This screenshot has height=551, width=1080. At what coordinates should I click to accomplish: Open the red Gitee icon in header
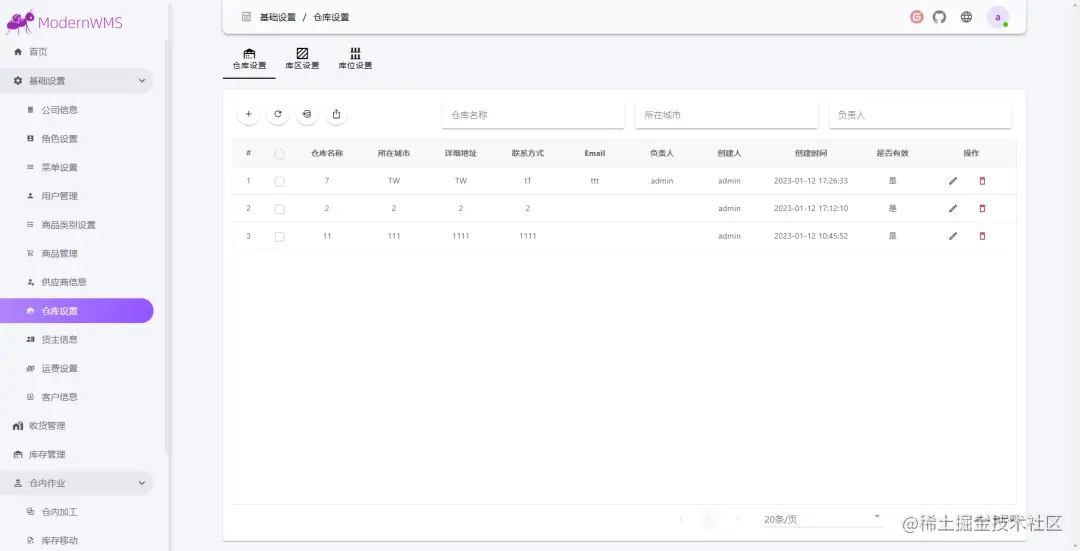click(x=917, y=17)
